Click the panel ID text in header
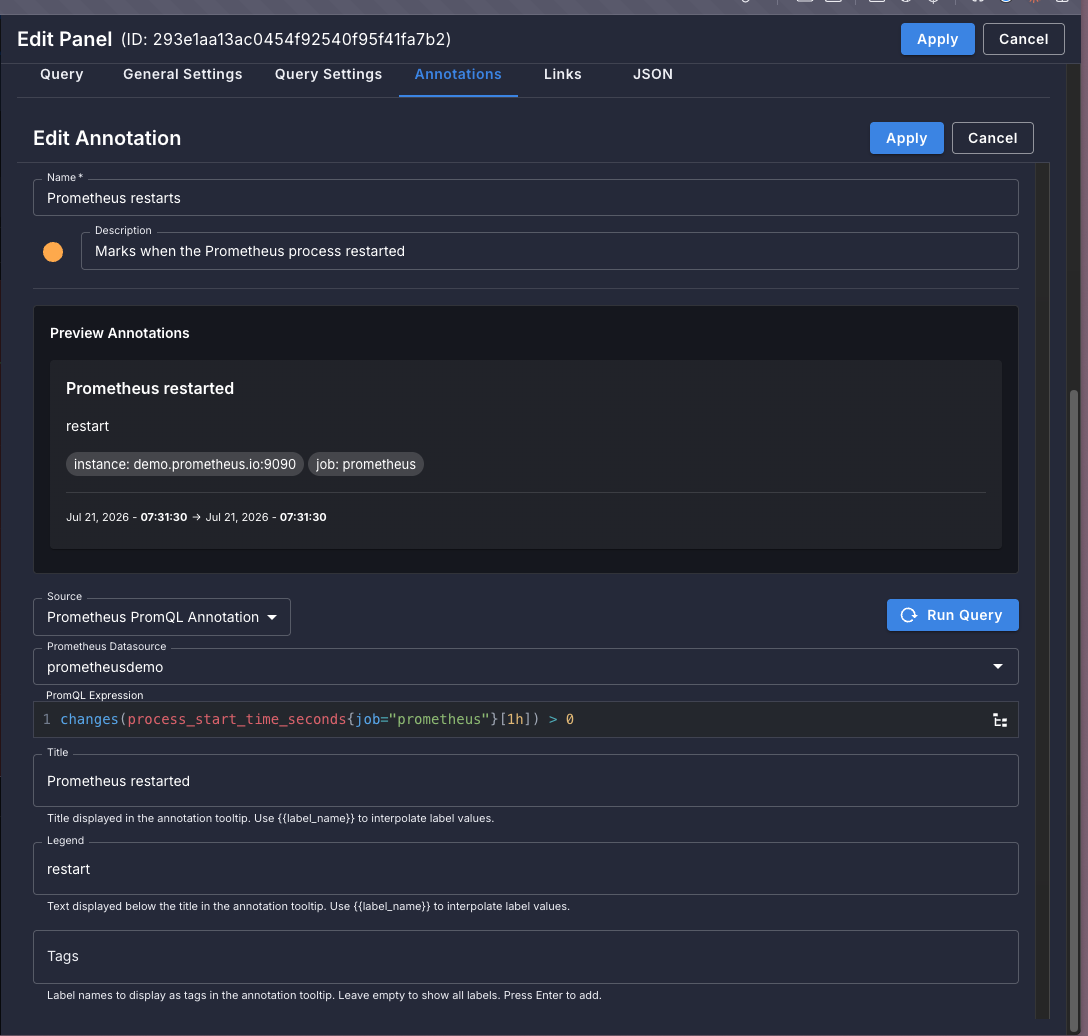Screen dimensions: 1088x1036 point(286,40)
